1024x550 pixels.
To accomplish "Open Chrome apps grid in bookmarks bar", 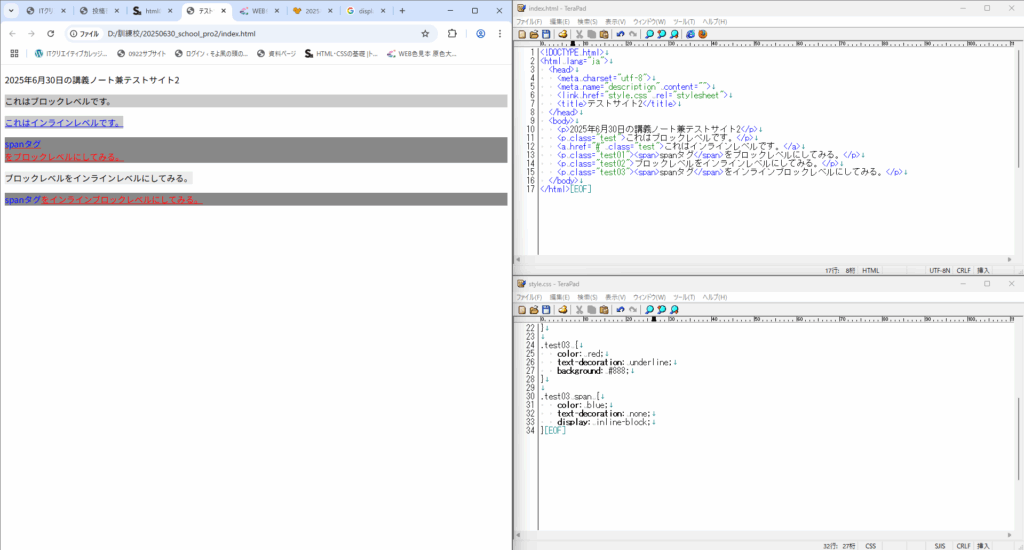I will click(14, 54).
